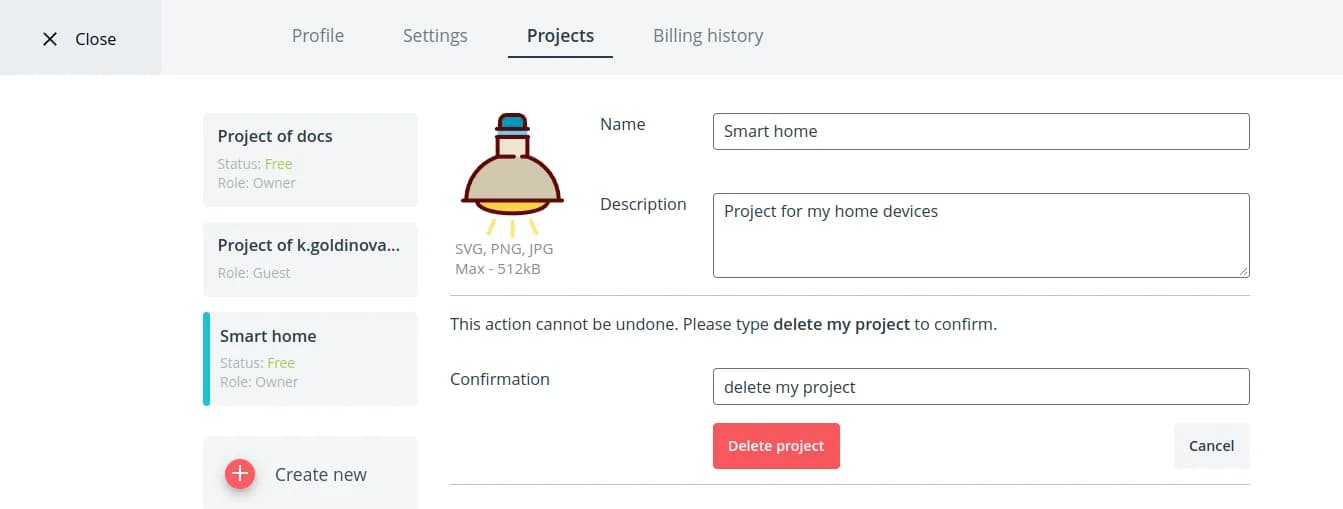Click the red plus icon
Screen dimensions: 1343x509
pos(240,474)
